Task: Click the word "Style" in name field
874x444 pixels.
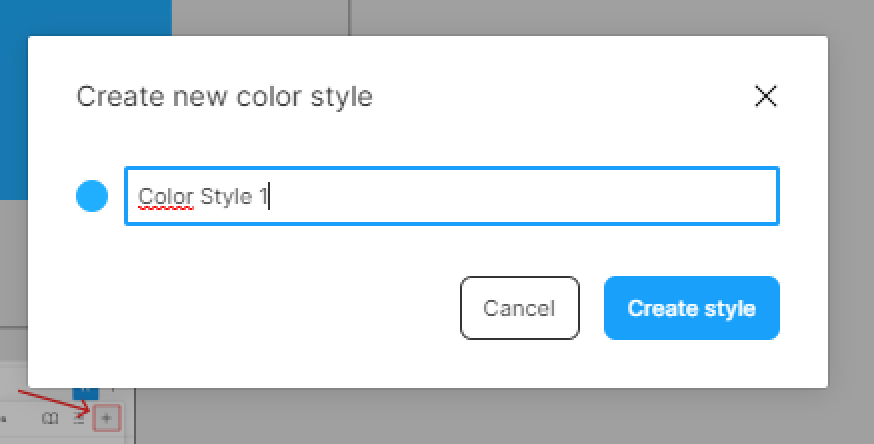Action: coord(226,196)
